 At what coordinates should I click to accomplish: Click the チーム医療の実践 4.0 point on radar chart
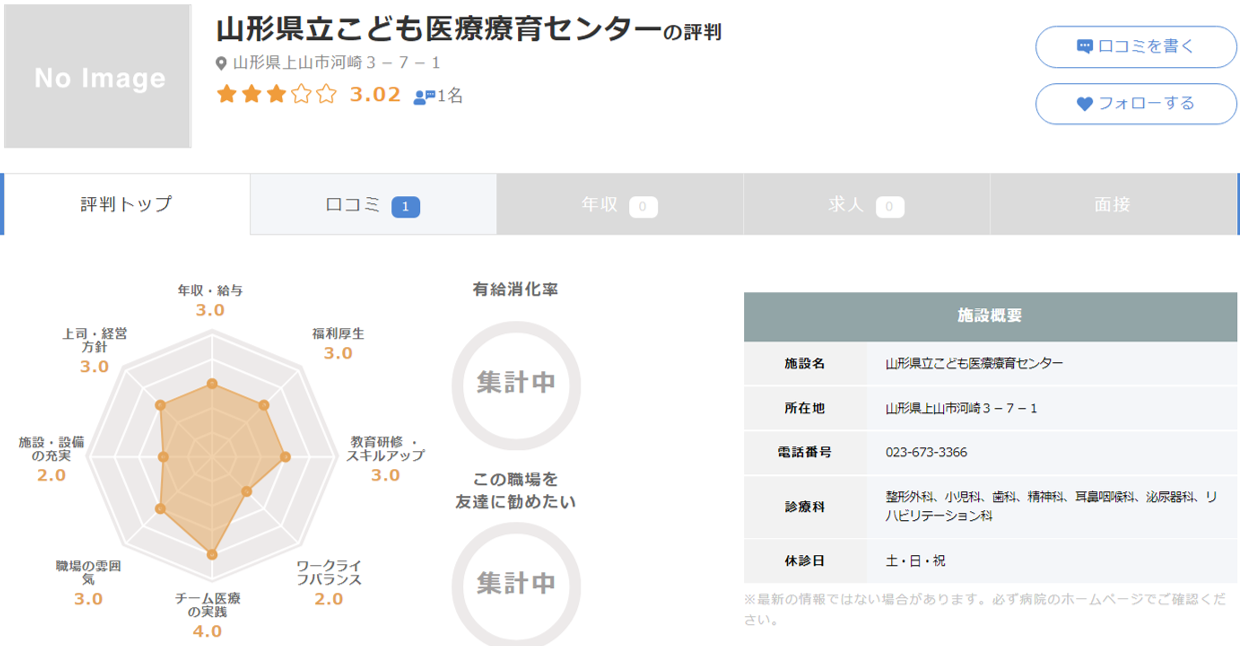click(213, 556)
